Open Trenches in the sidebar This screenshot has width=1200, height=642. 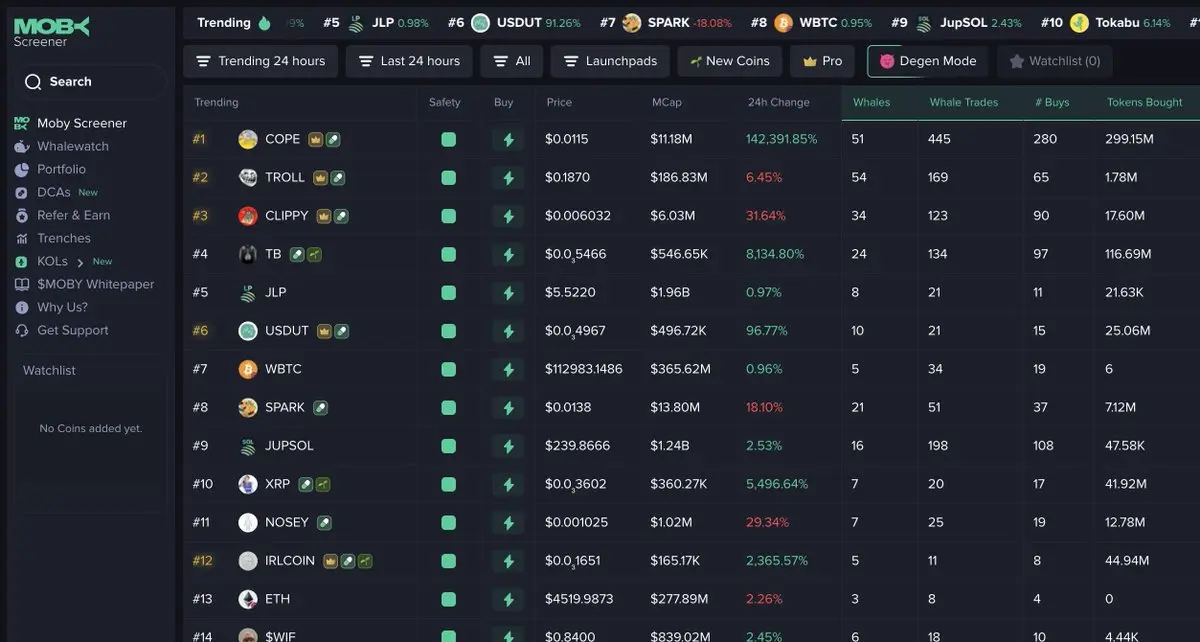(x=64, y=239)
